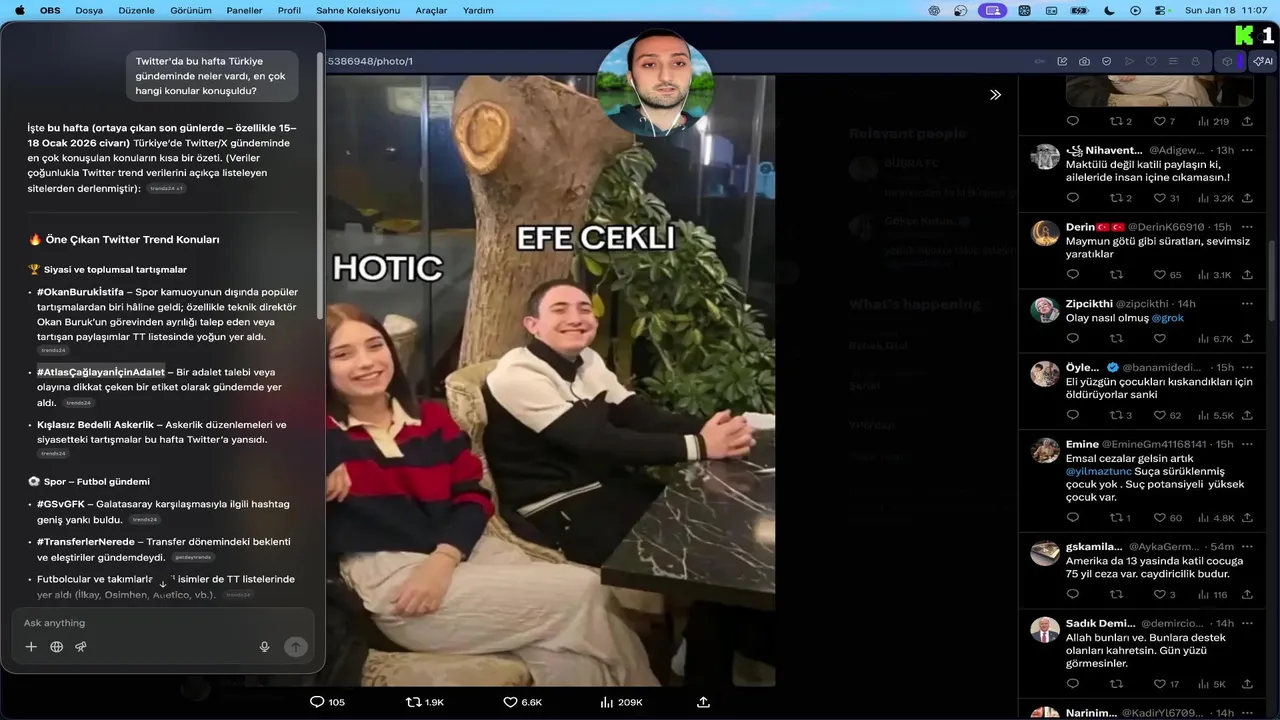Click the Ask anything input field
1280x720 pixels.
[x=163, y=623]
